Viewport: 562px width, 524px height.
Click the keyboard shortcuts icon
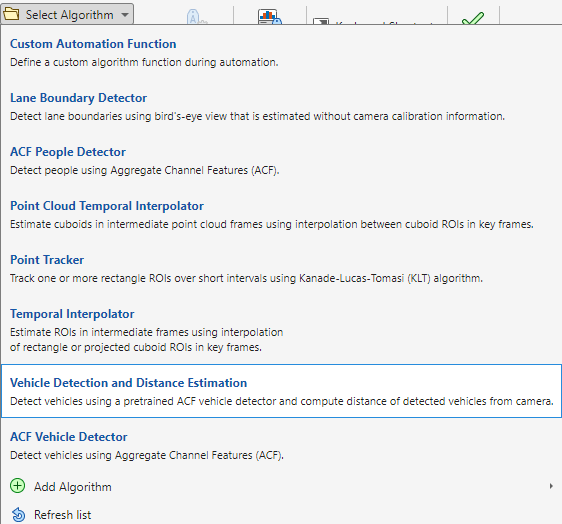coord(321,22)
